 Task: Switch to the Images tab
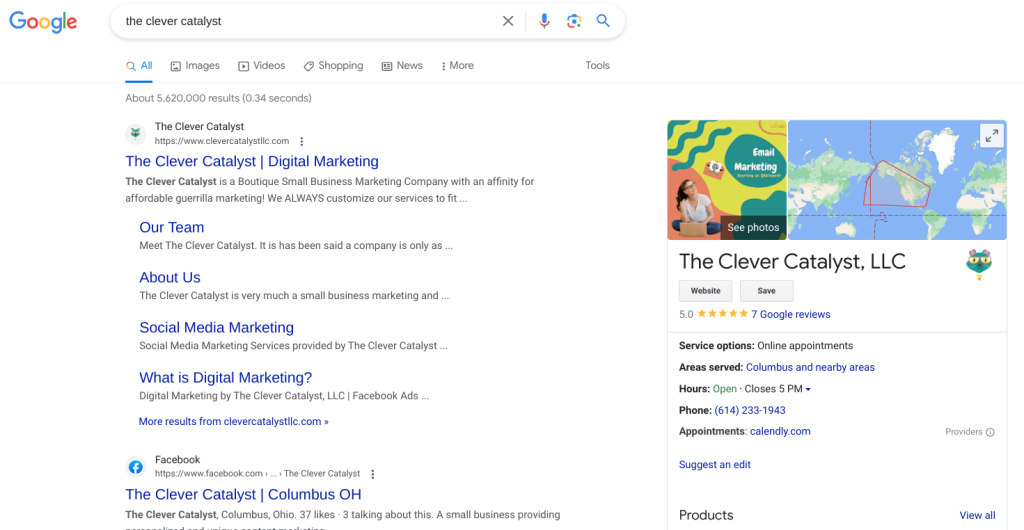pyautogui.click(x=195, y=66)
